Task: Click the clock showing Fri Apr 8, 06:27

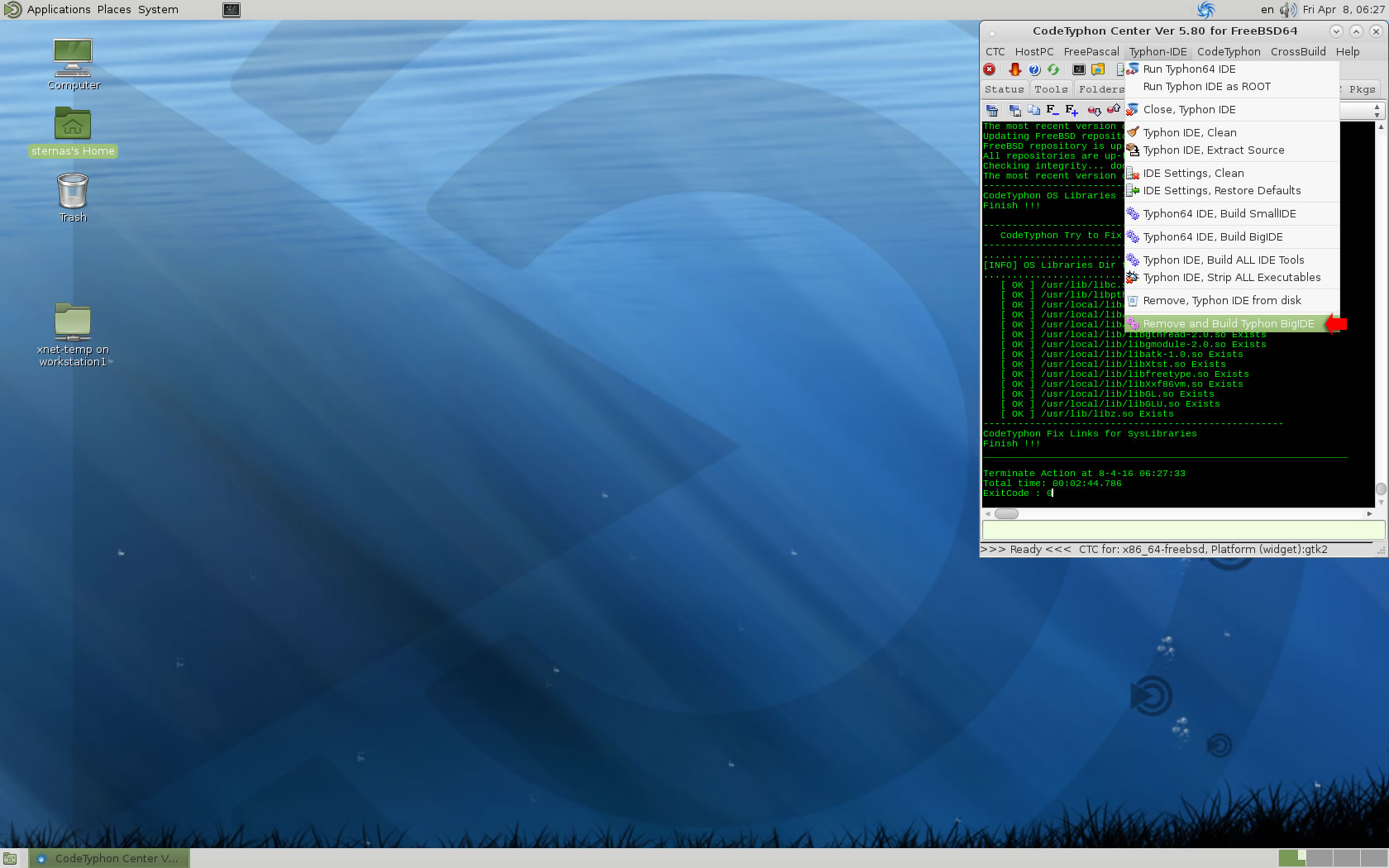Action: (x=1343, y=10)
